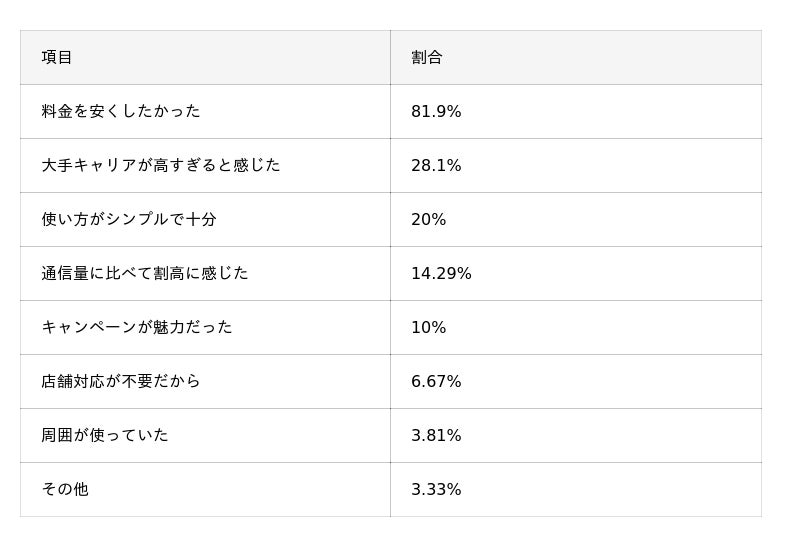Click the 6.67% percentage cell

436,382
